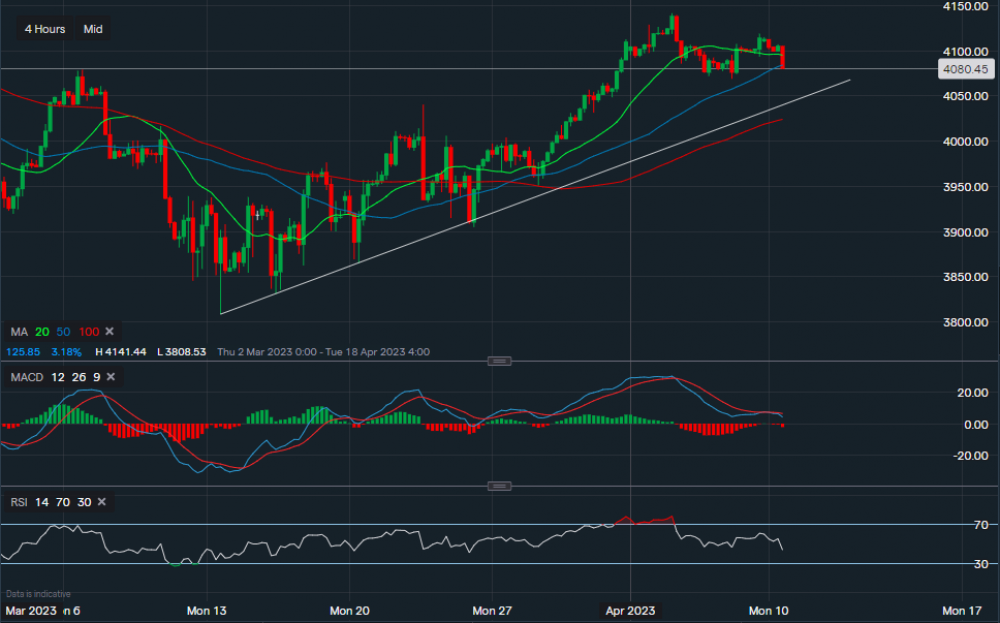Viewport: 1000px width, 623px height.
Task: Remove the MACD indicator using its X icon
Action: click(110, 378)
